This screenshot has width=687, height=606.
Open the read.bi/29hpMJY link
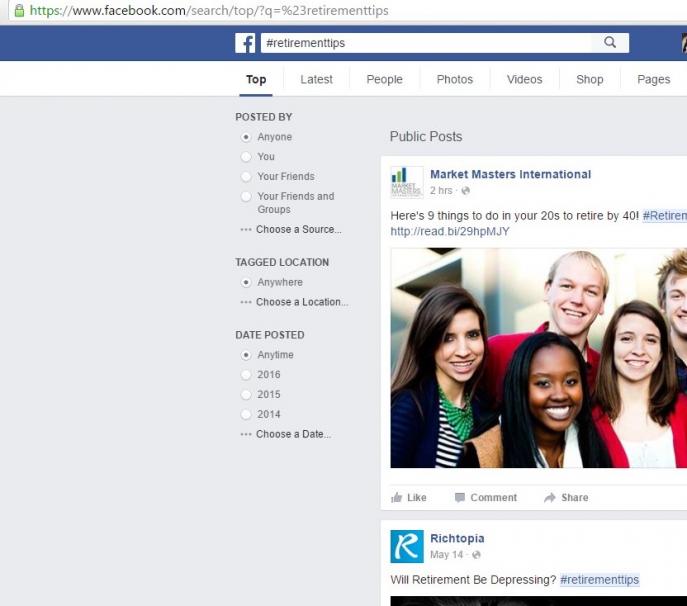[450, 231]
